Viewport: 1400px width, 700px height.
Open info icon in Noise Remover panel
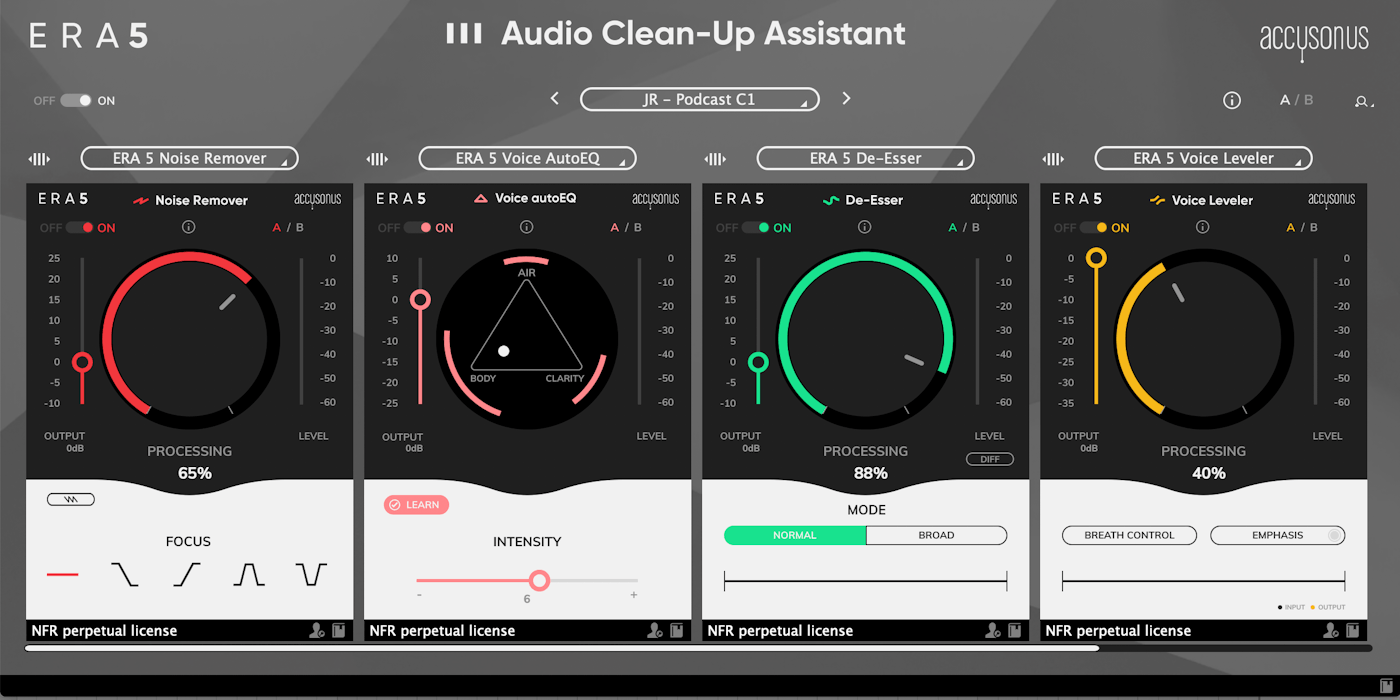189,228
